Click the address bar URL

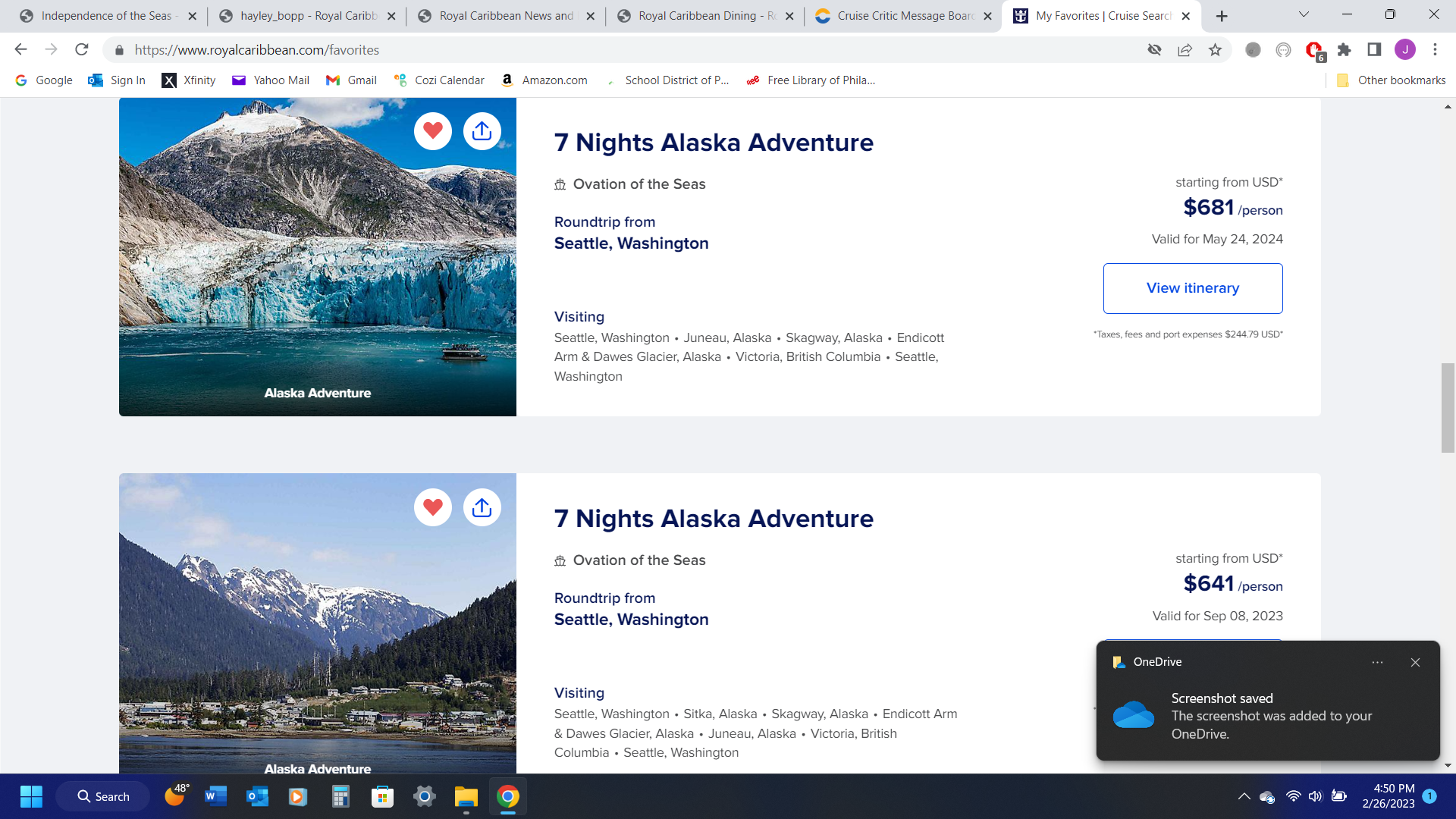[x=257, y=50]
